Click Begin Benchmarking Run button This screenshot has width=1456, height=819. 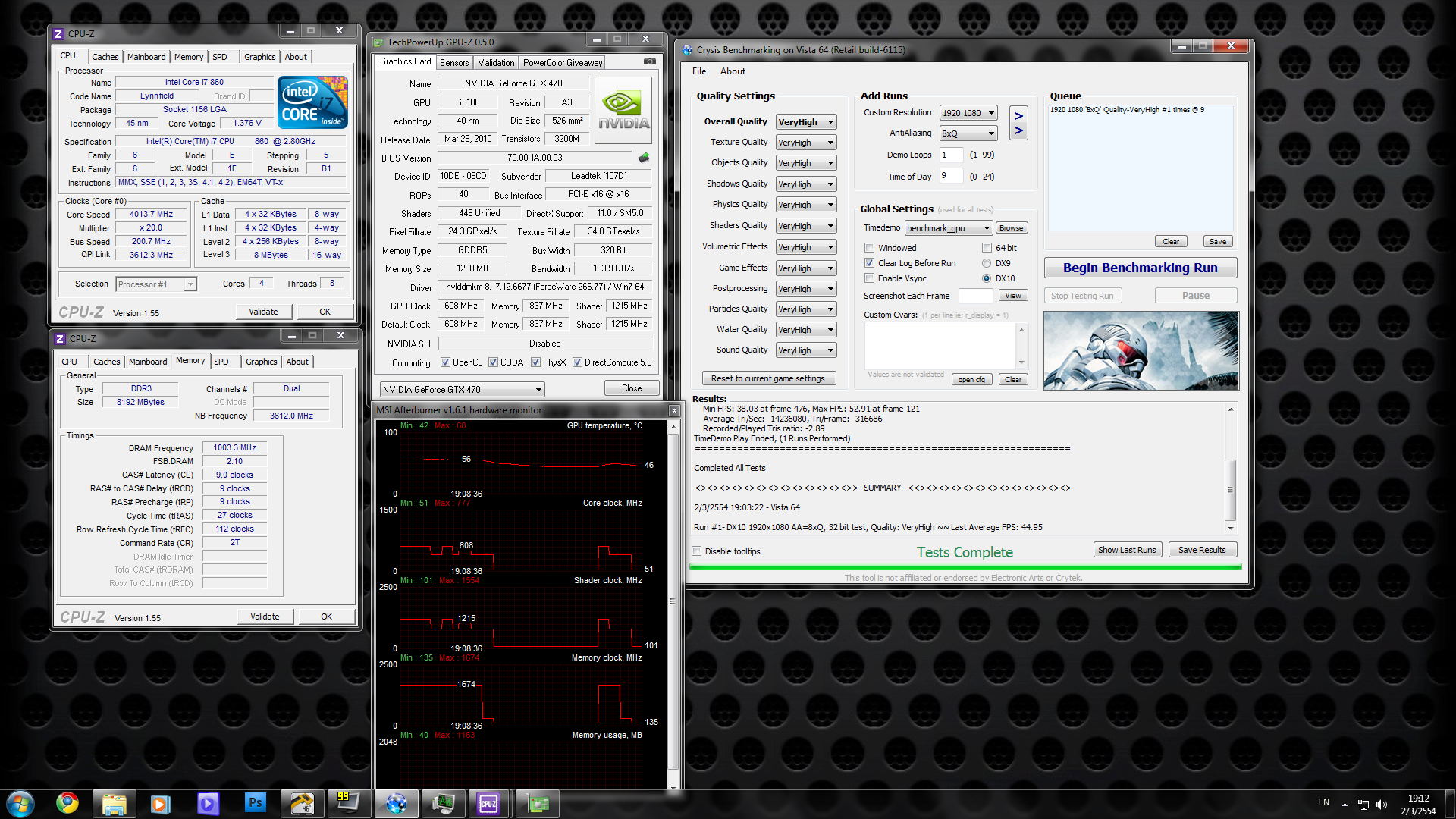(x=1140, y=268)
